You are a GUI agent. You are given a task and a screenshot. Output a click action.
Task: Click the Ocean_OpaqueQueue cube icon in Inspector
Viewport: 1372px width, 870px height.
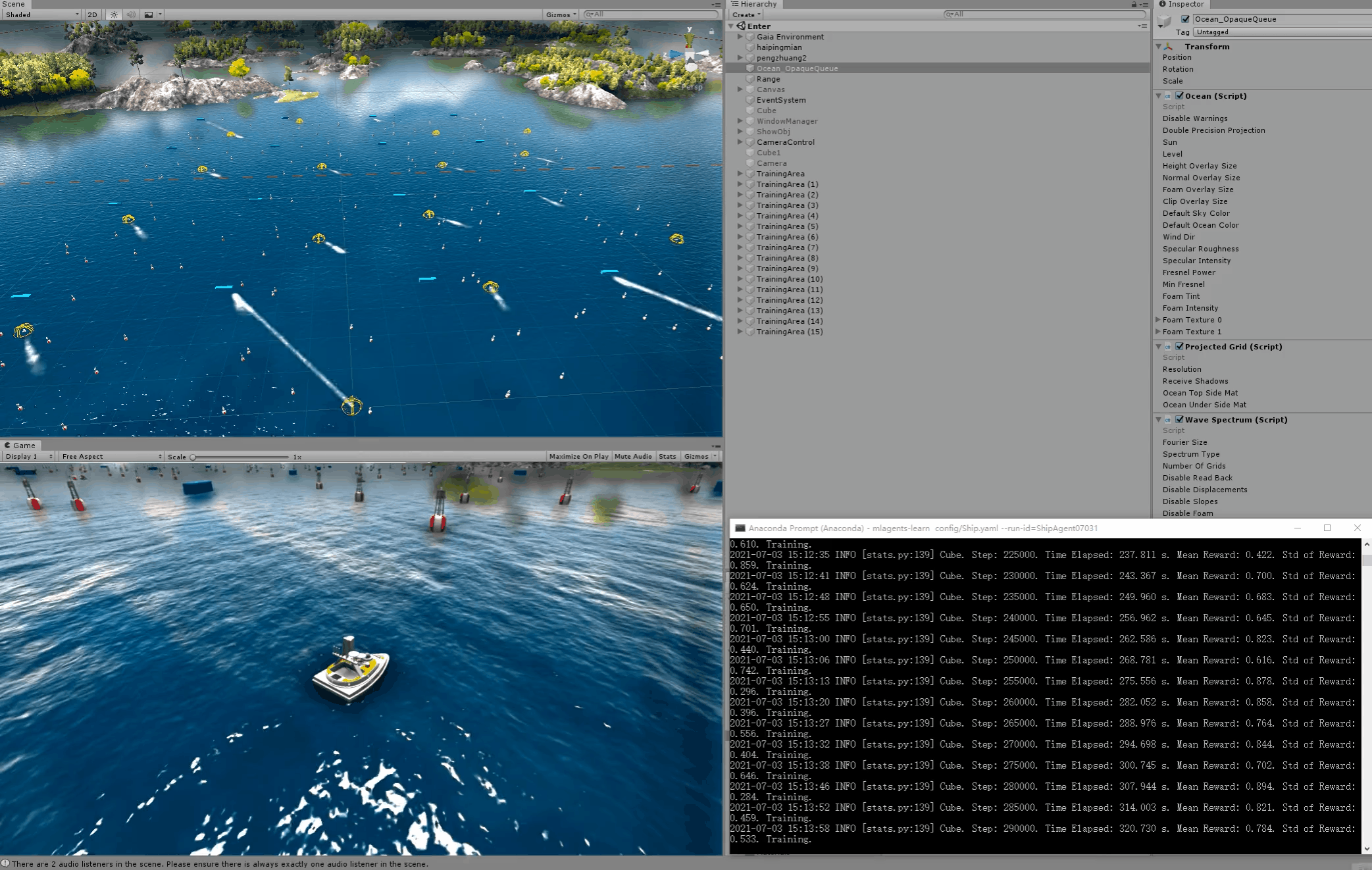click(x=1163, y=22)
